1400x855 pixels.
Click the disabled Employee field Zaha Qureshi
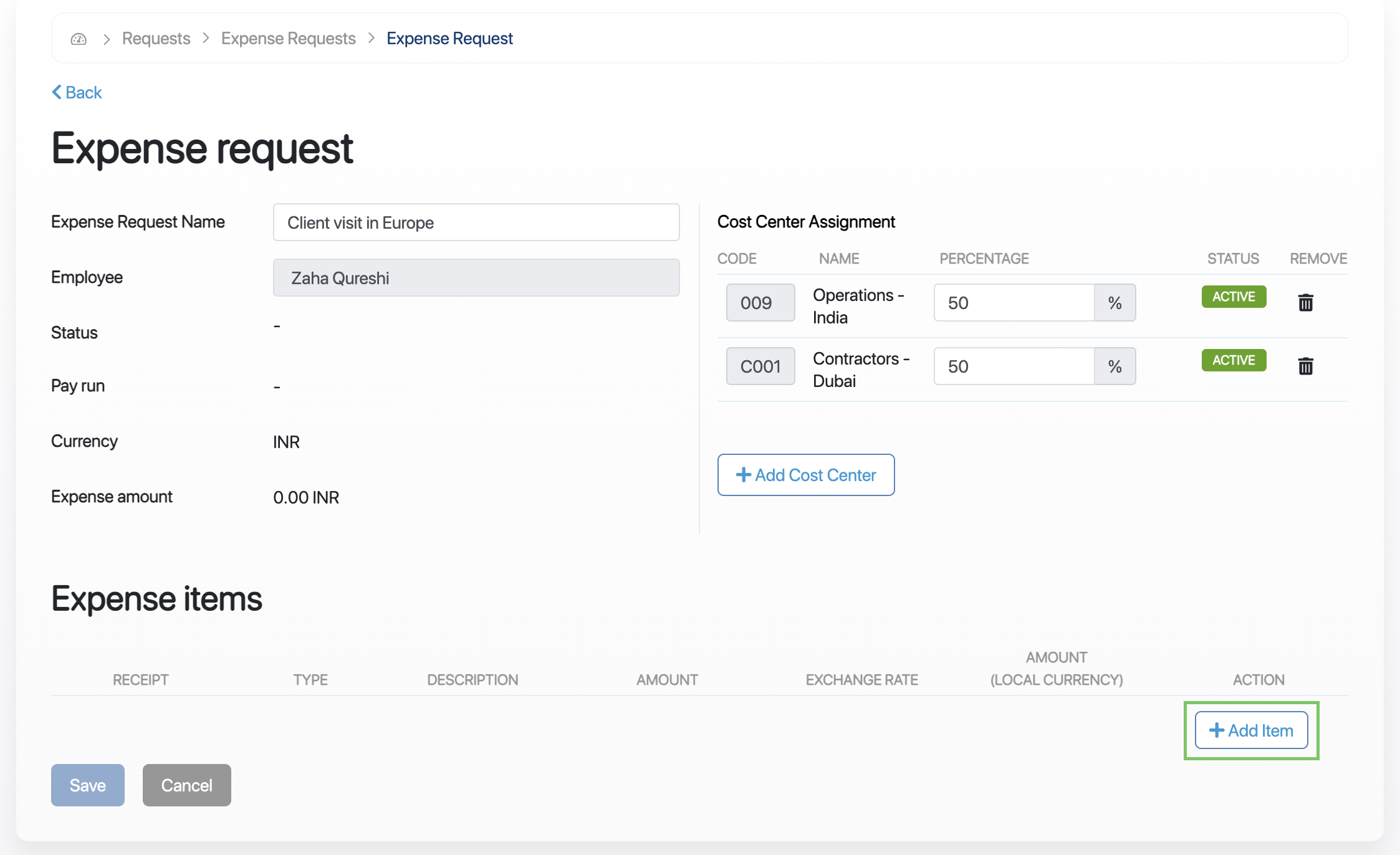[x=476, y=278]
